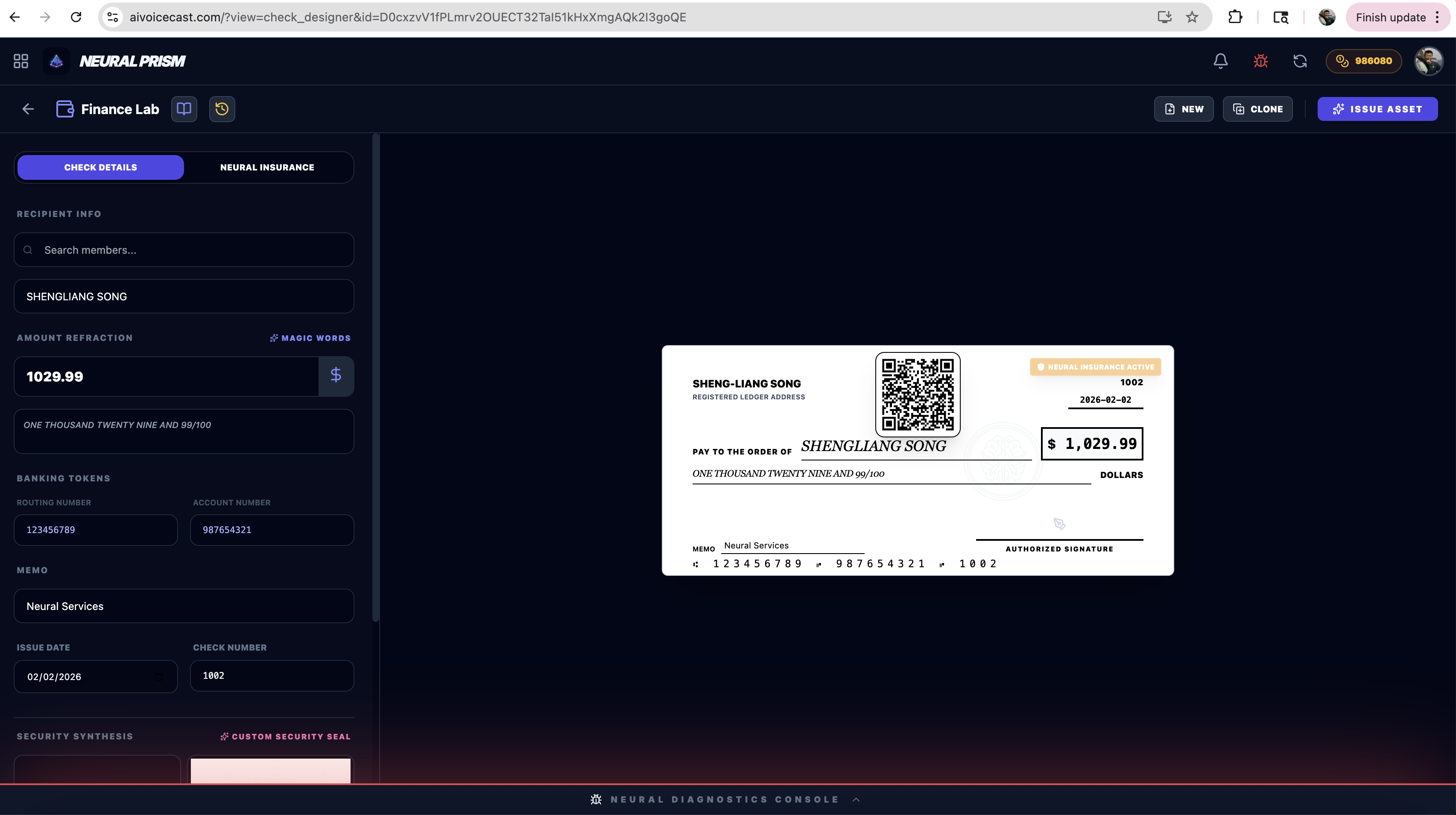Click the Magic Words link
The image size is (1456, 815).
[x=310, y=338]
